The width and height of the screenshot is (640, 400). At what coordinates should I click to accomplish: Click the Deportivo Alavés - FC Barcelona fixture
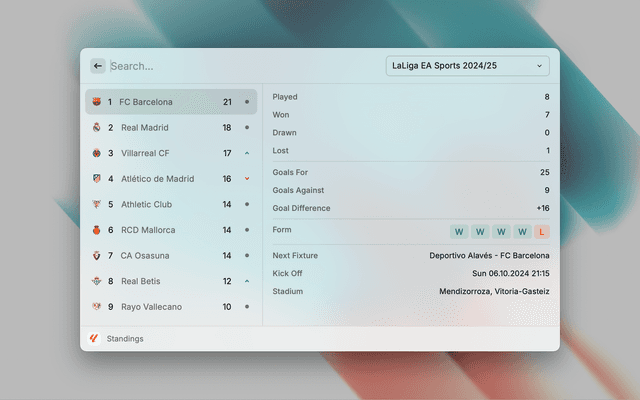click(x=489, y=255)
